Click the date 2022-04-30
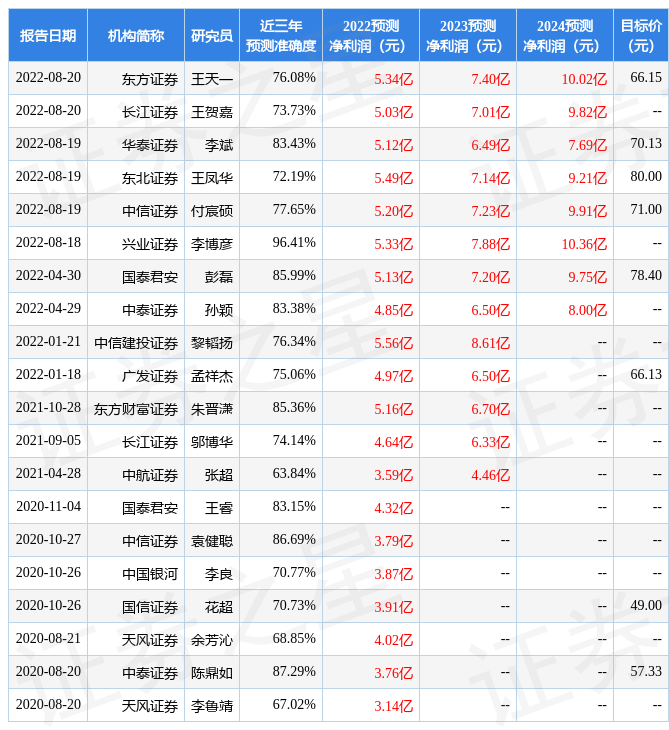669x730 pixels. (48, 276)
